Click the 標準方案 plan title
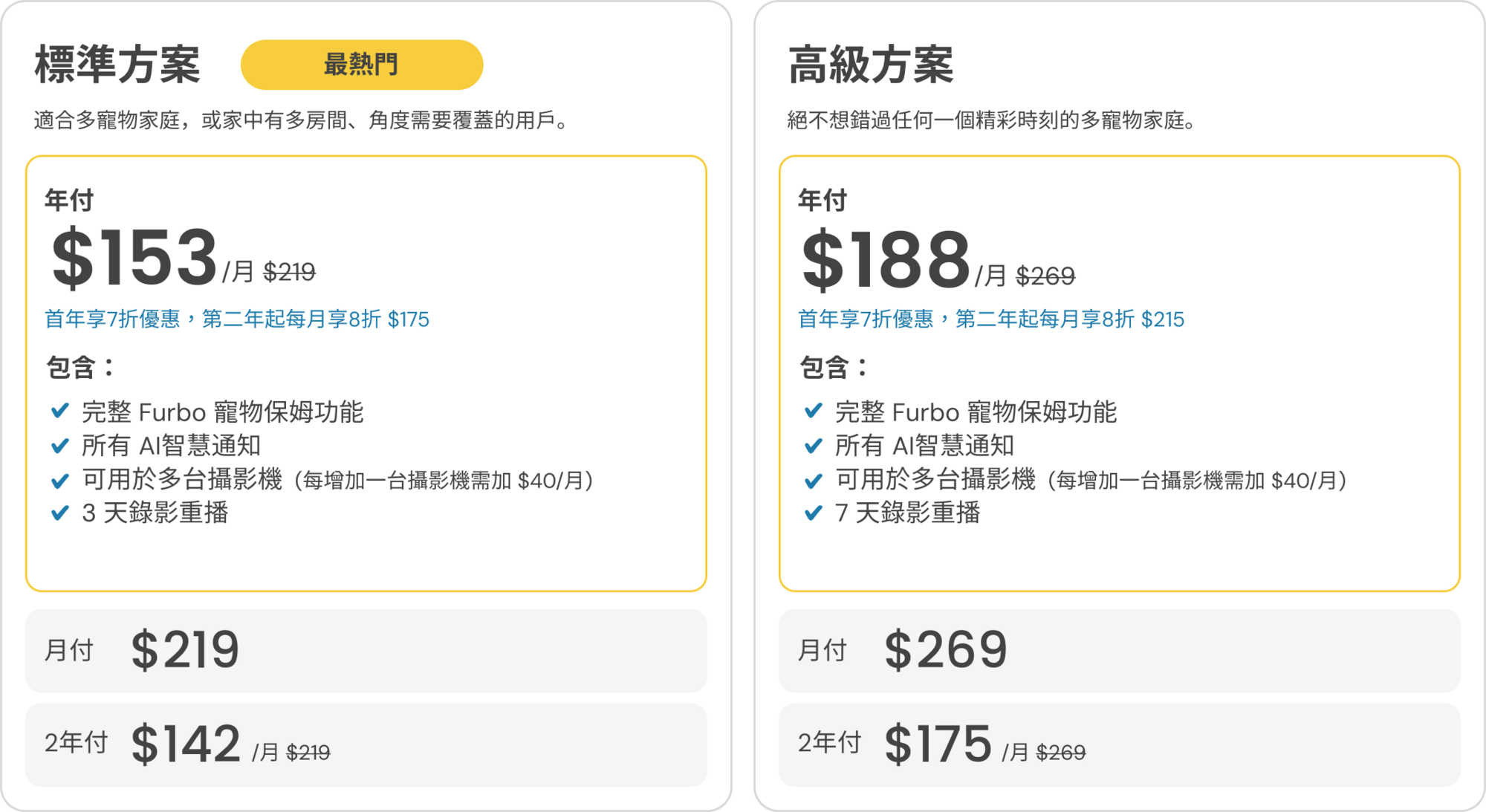1486x812 pixels. pyautogui.click(x=117, y=65)
